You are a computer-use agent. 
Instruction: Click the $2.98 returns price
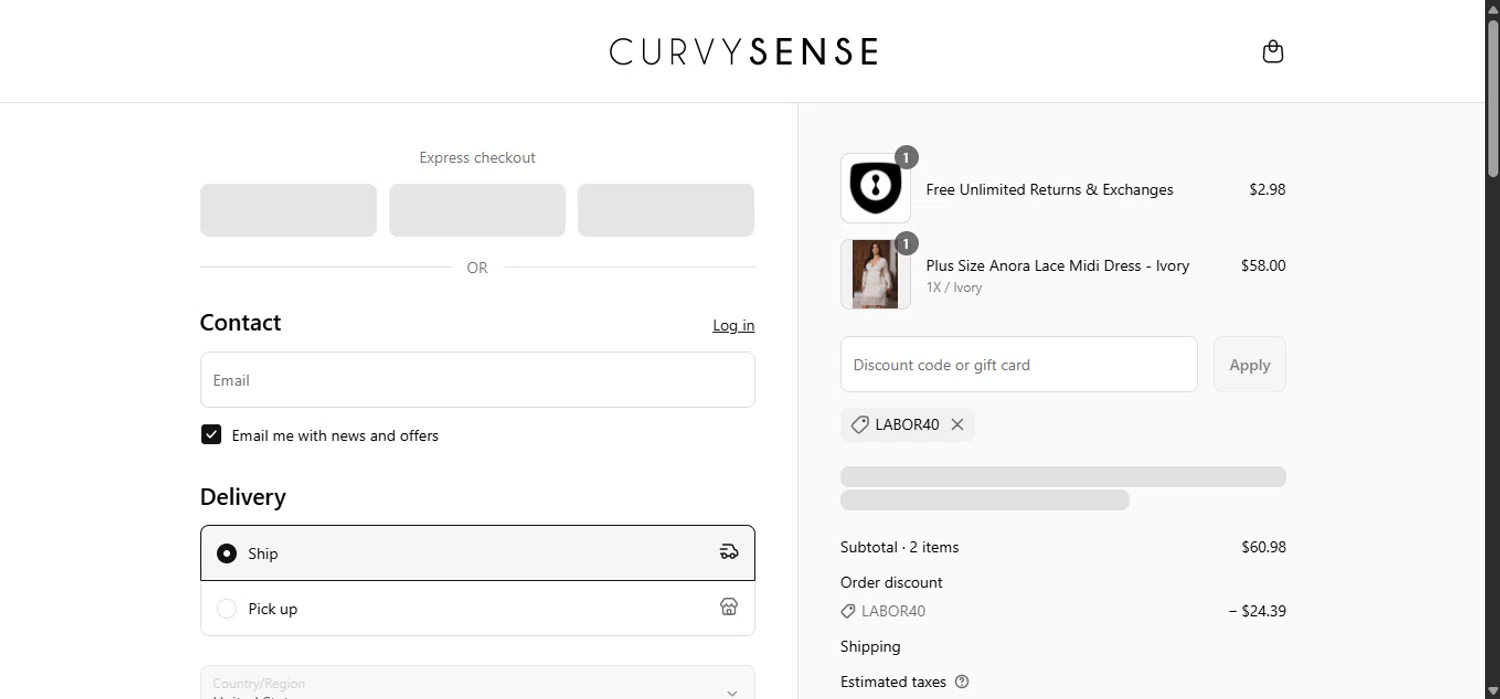pos(1267,189)
